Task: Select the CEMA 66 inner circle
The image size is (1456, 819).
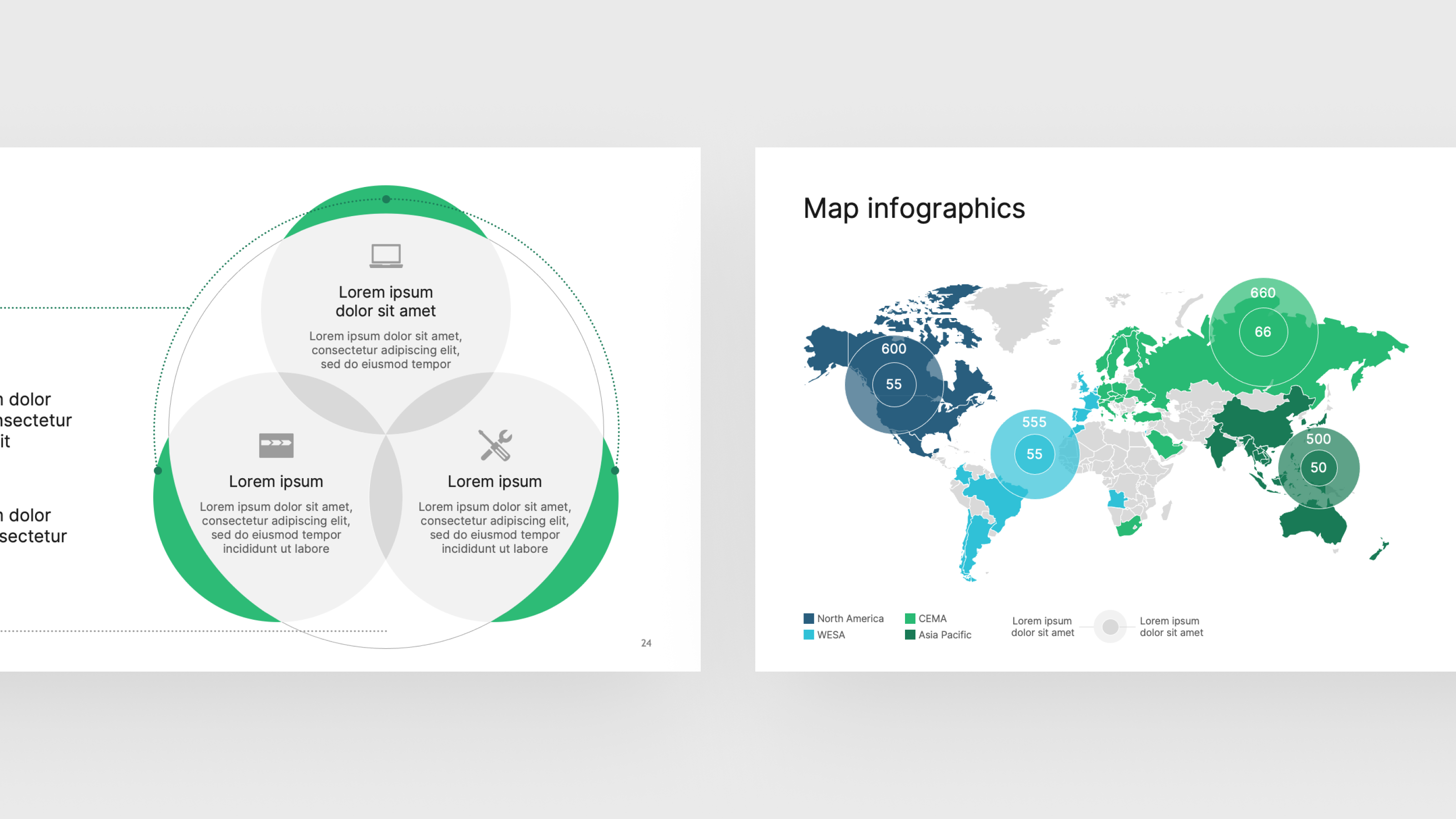Action: [1263, 332]
